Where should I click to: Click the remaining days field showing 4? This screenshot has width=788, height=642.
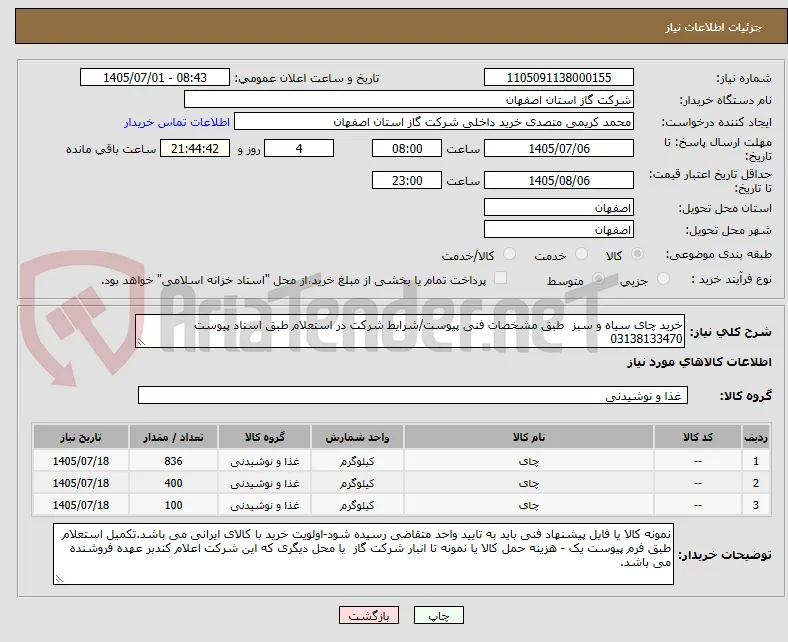tap(299, 148)
